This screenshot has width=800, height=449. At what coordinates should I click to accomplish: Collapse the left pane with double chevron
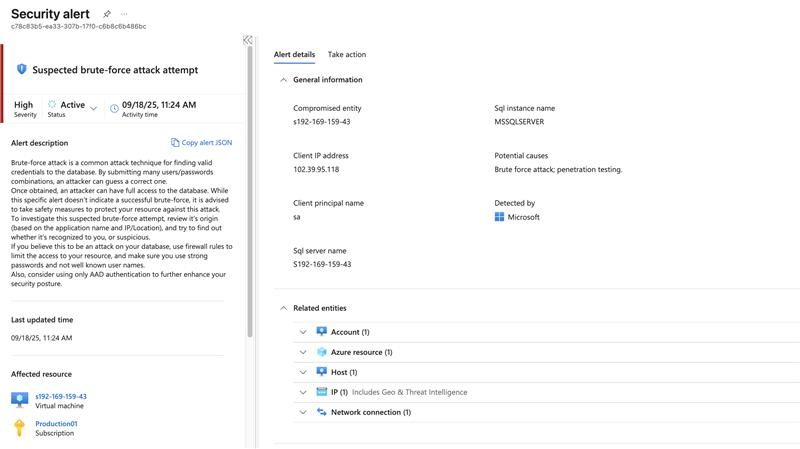point(247,40)
